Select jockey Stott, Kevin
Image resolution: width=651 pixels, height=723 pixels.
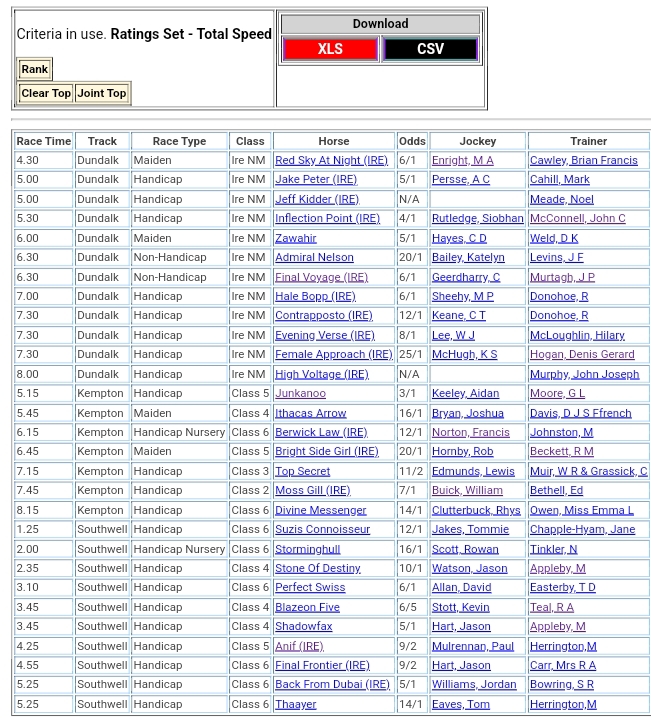coord(460,607)
